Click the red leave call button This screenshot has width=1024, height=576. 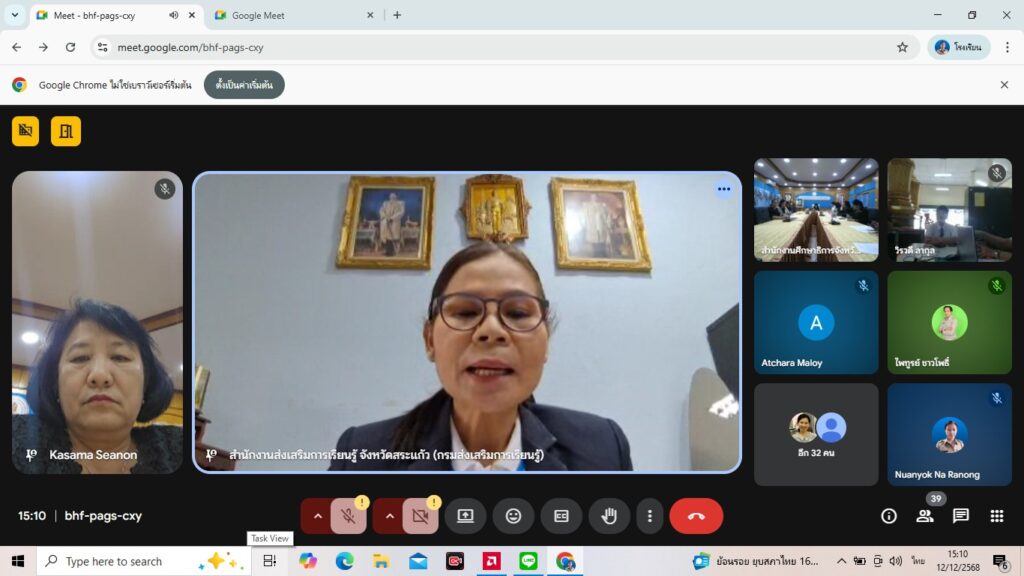point(696,516)
